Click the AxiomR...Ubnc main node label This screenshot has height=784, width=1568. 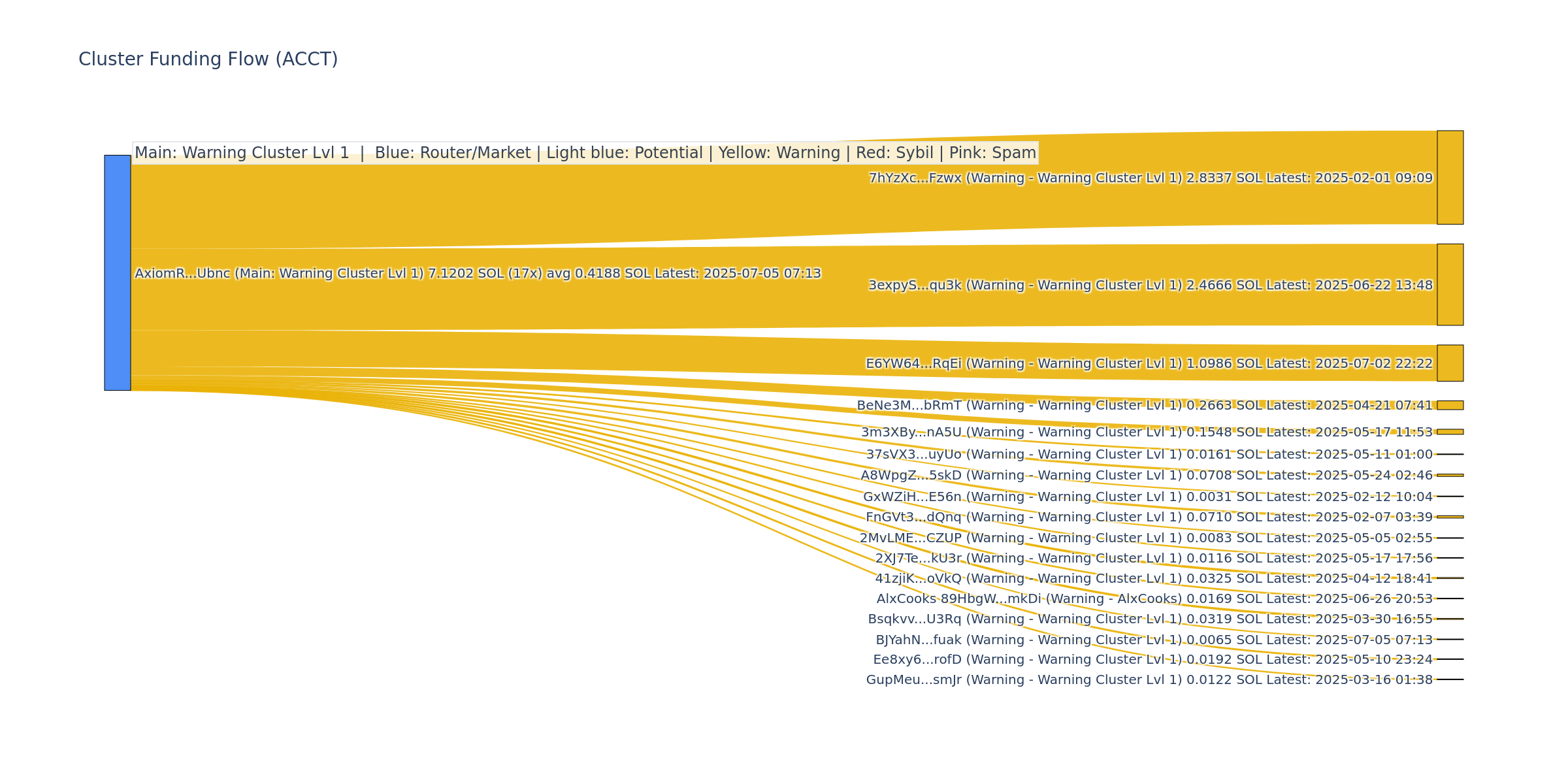tap(477, 273)
